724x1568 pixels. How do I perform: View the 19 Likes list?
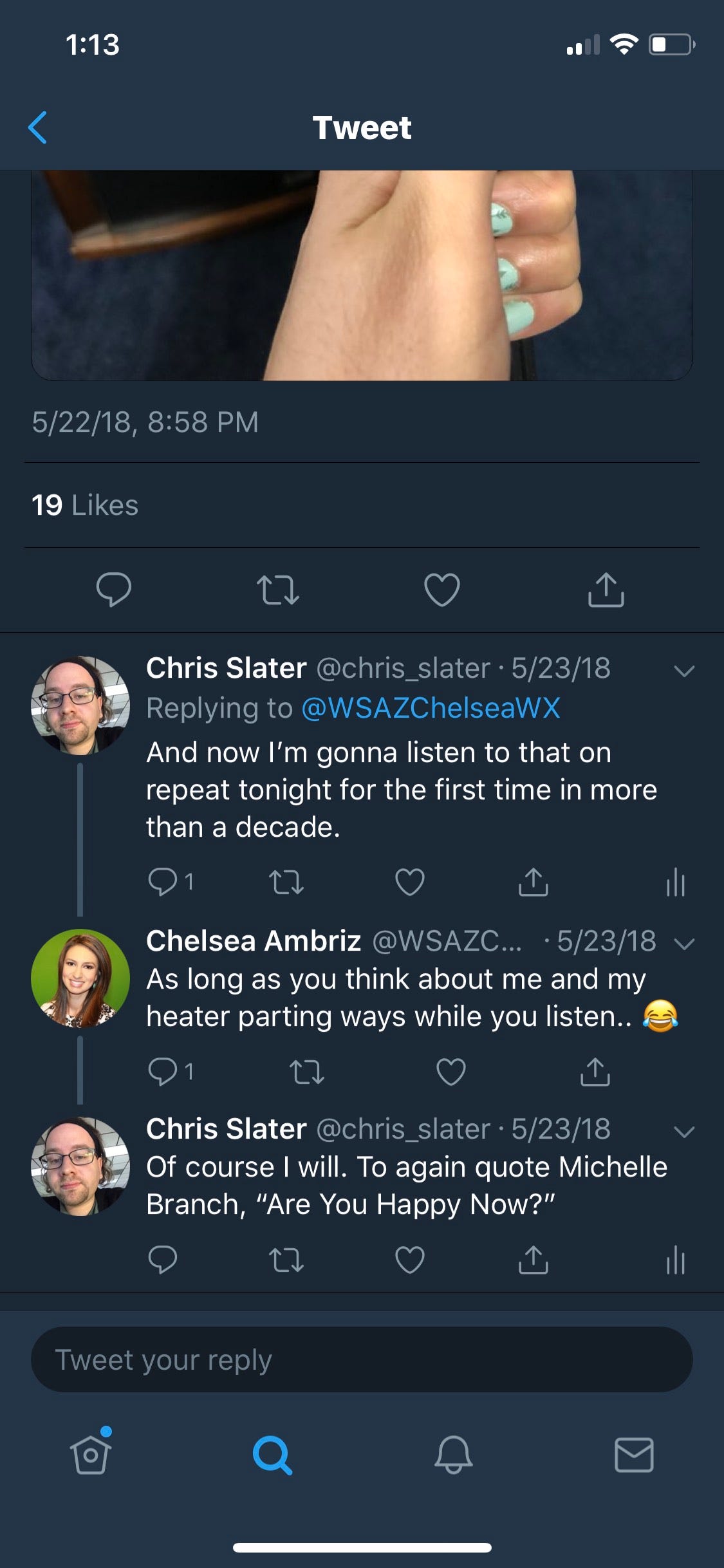(x=85, y=505)
